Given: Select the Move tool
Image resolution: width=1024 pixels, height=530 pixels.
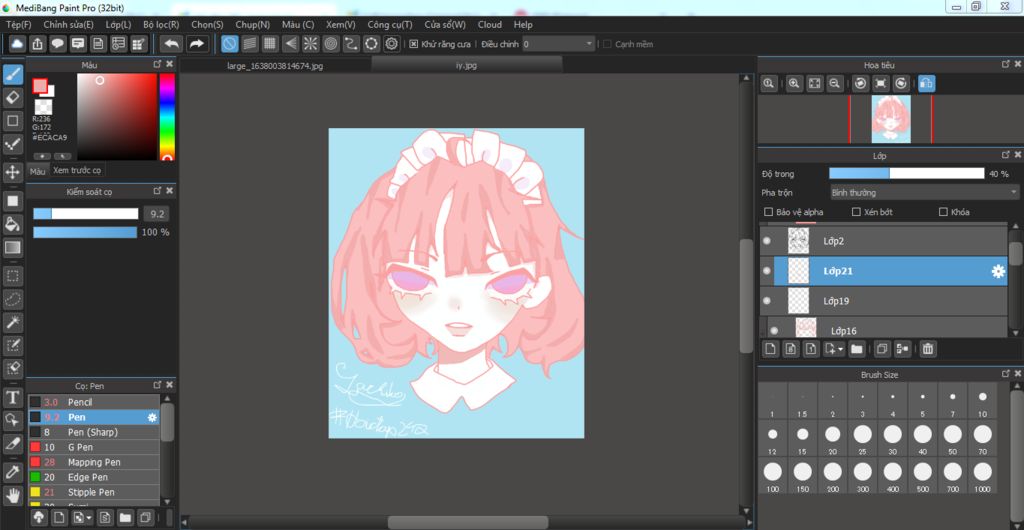Looking at the screenshot, I should [x=12, y=172].
